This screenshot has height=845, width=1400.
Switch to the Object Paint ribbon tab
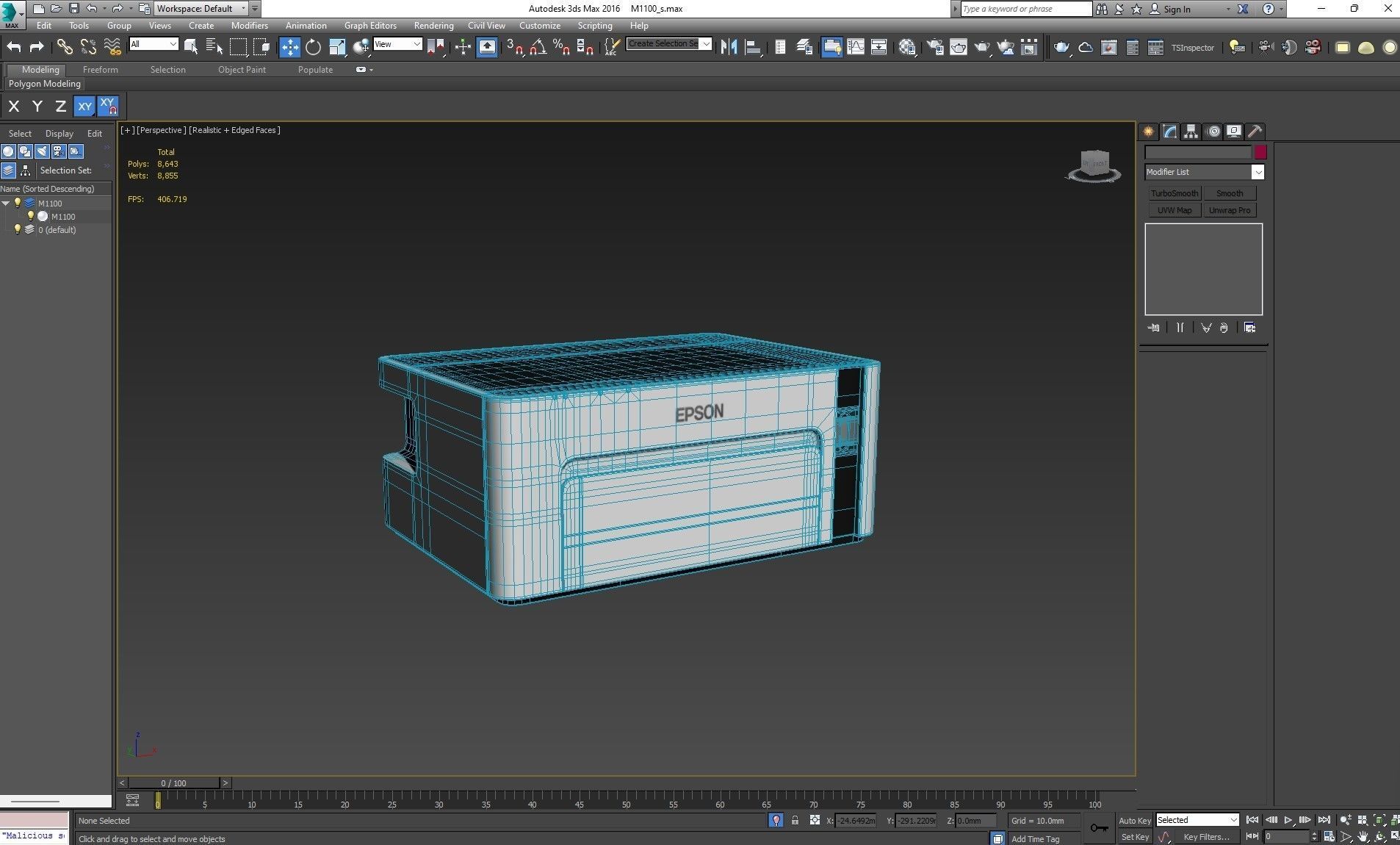coord(242,70)
